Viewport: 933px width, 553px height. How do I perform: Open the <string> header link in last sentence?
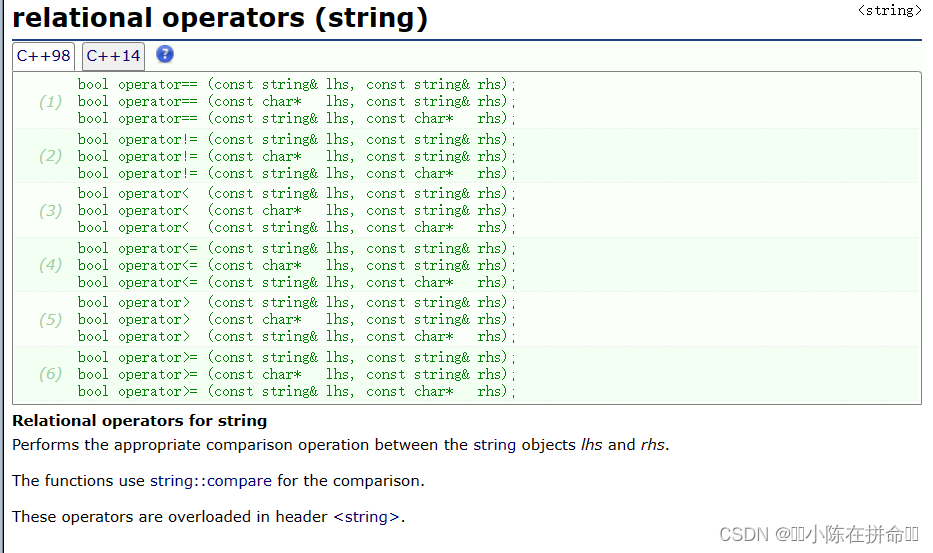tap(366, 517)
